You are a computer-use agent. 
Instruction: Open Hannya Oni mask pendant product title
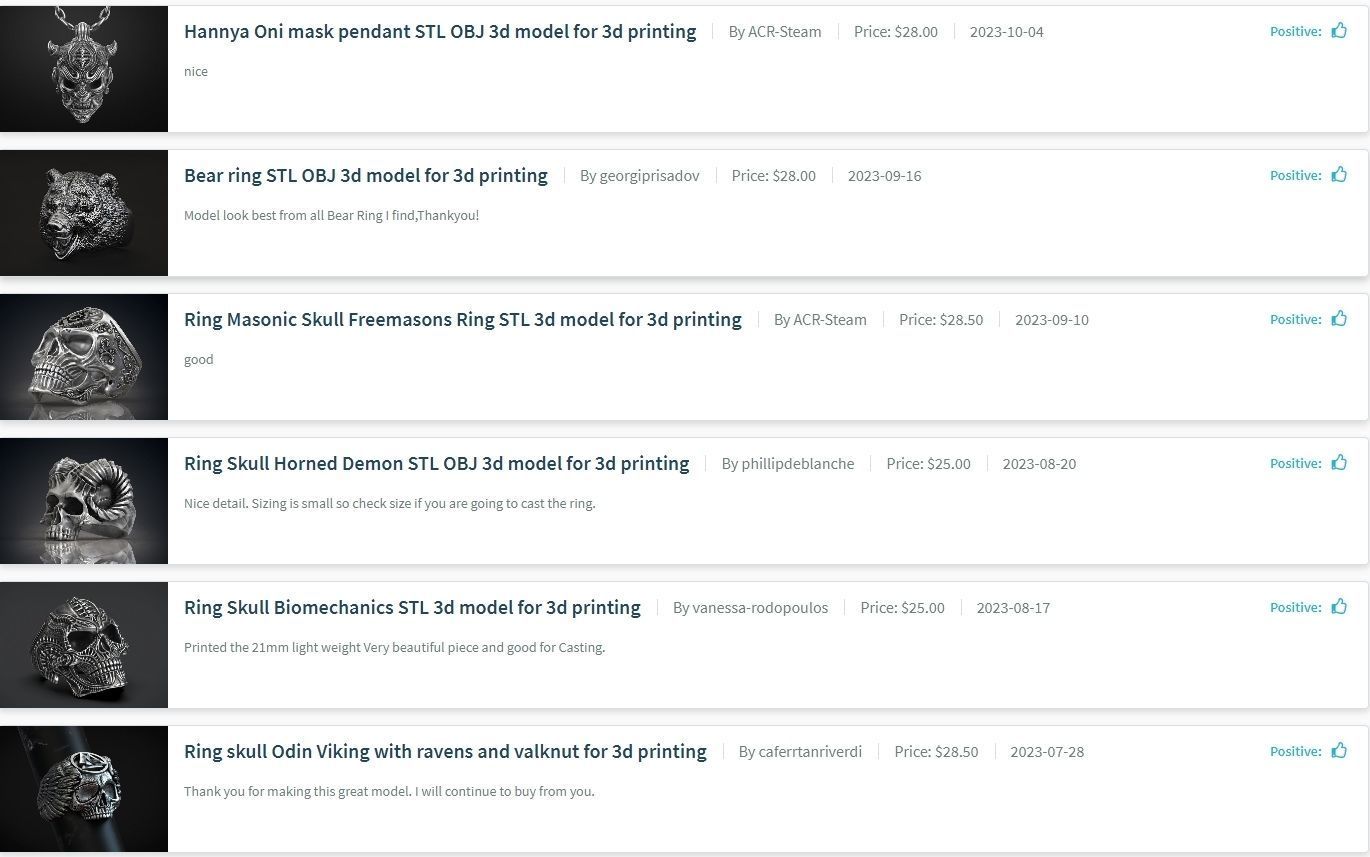pos(440,31)
